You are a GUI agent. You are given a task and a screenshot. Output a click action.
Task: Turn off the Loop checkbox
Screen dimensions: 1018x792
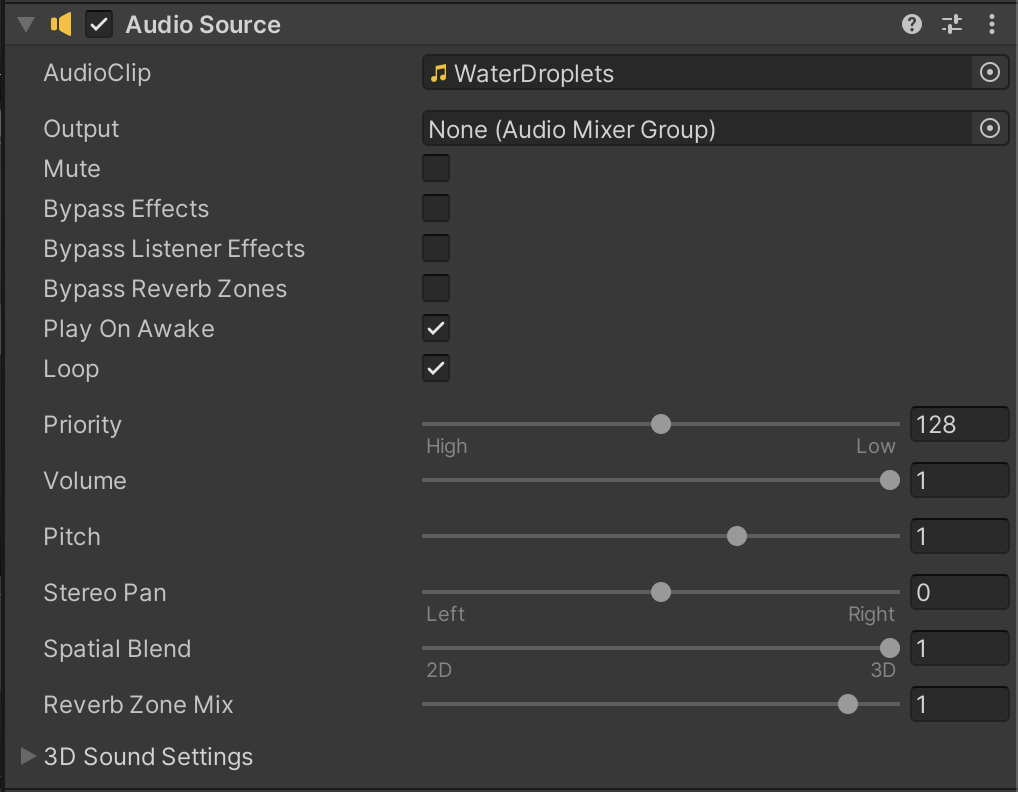(436, 369)
